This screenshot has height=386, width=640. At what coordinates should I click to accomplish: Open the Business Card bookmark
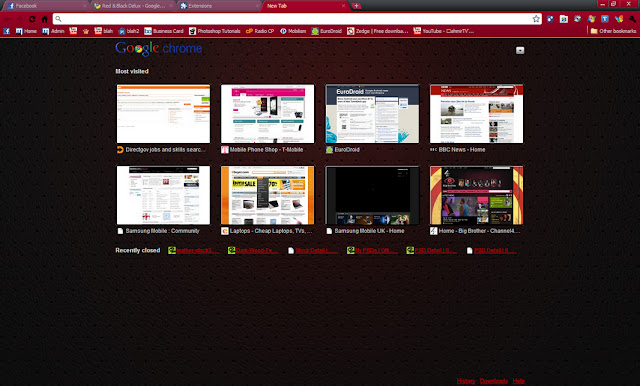coord(164,31)
